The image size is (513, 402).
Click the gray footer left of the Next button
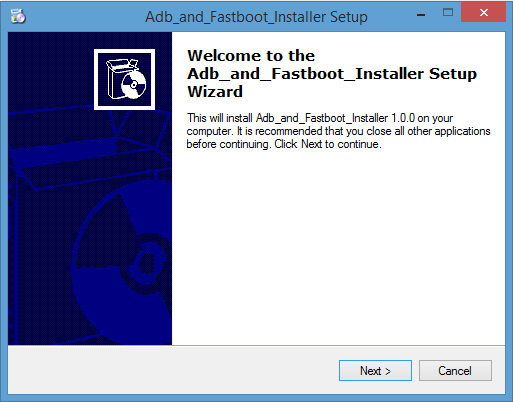[173, 370]
